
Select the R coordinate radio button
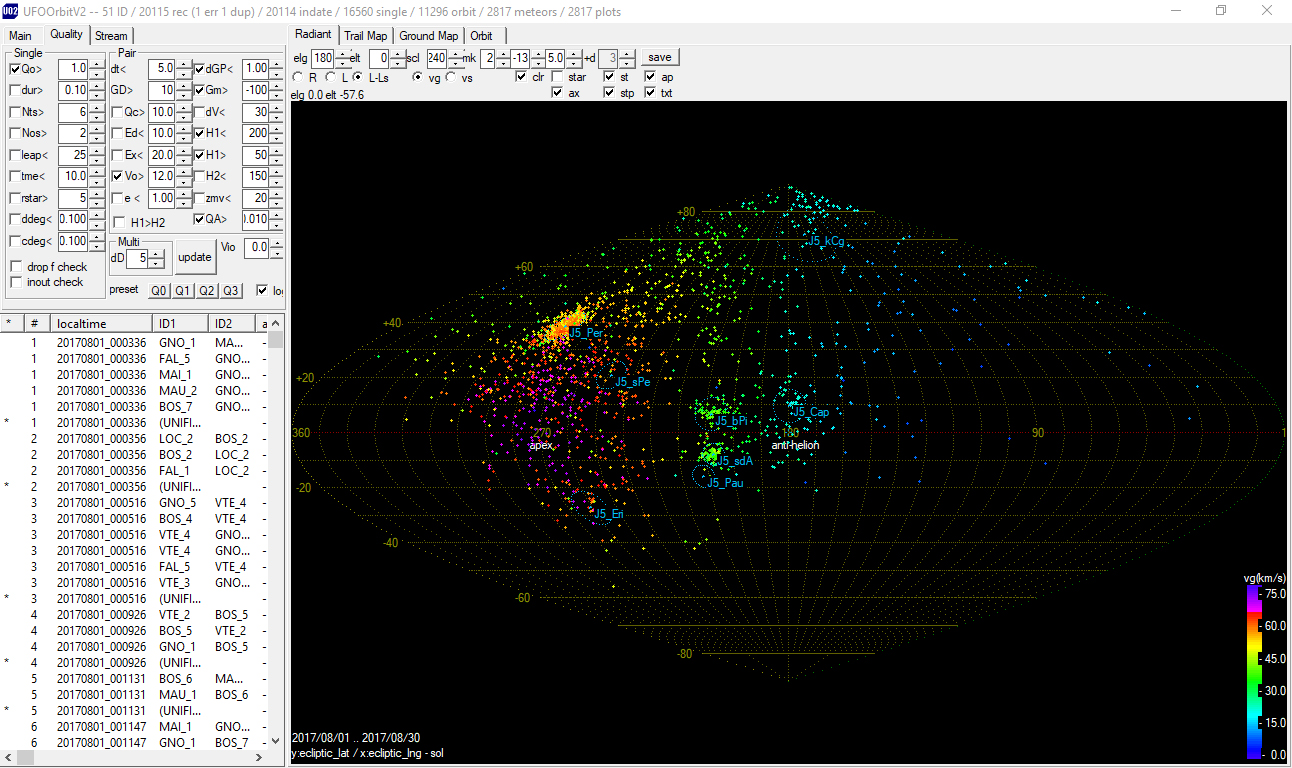(x=298, y=77)
